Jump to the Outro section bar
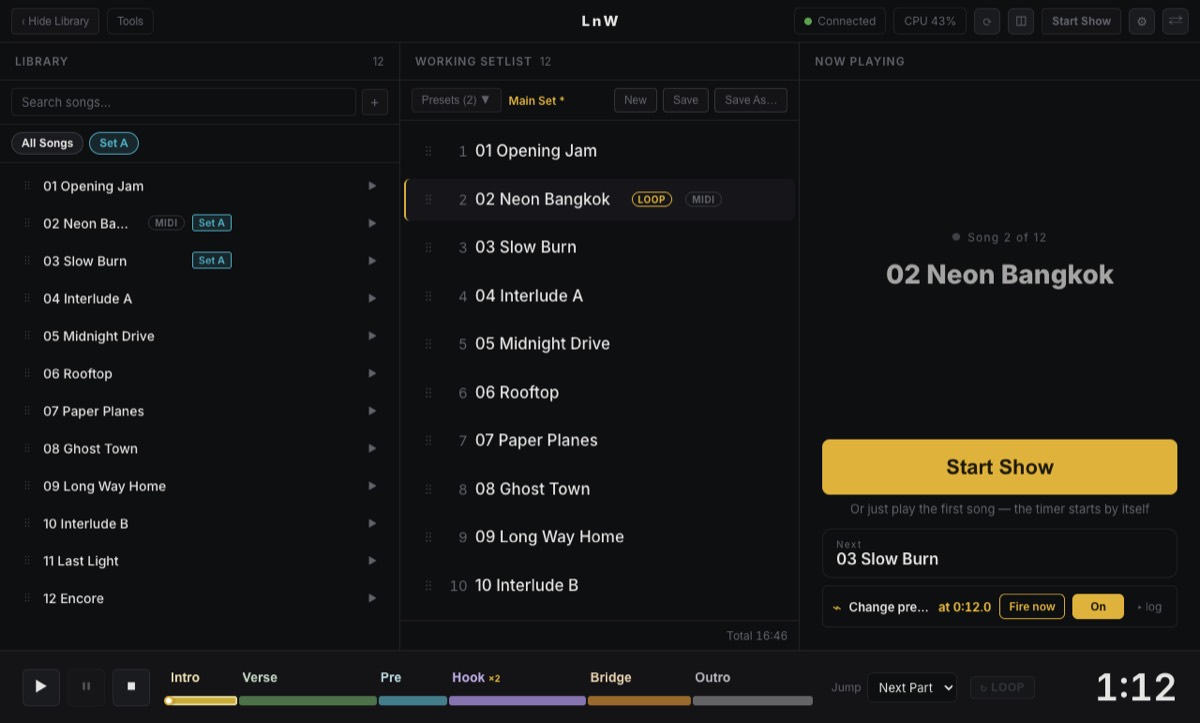The width and height of the screenshot is (1200, 723). click(x=753, y=700)
